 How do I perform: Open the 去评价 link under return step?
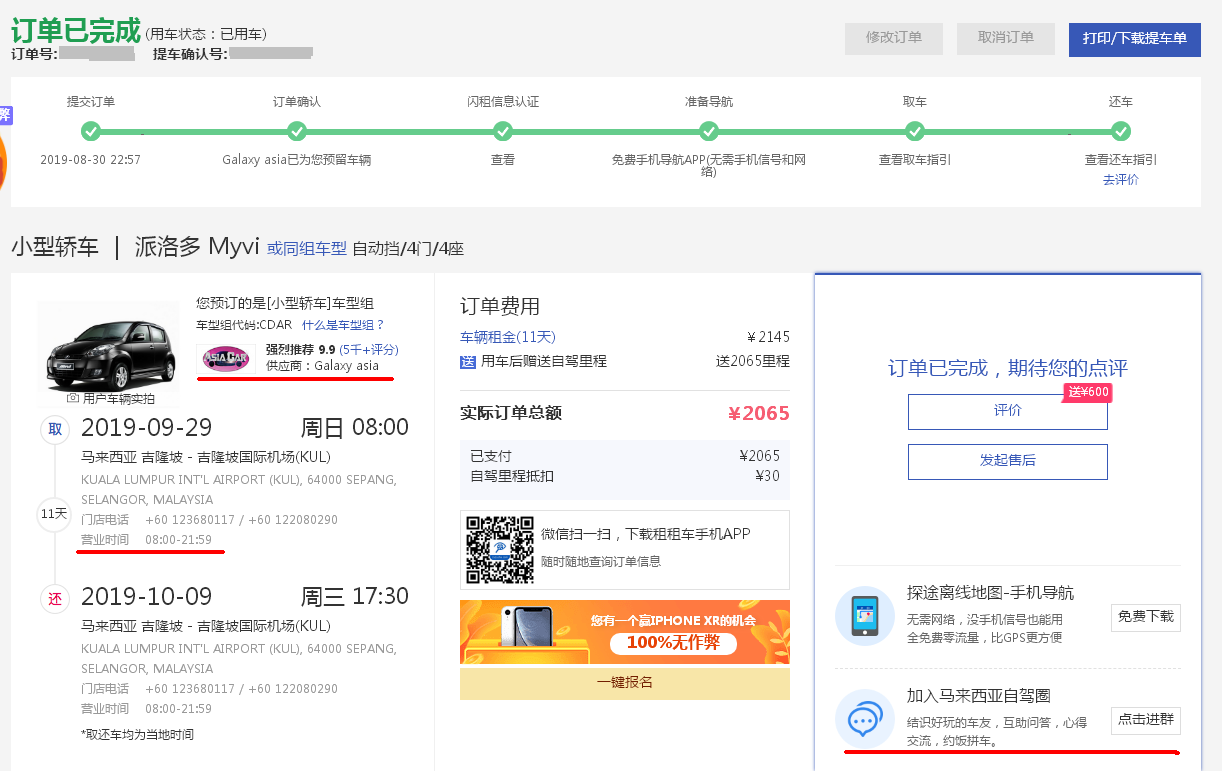(1120, 180)
